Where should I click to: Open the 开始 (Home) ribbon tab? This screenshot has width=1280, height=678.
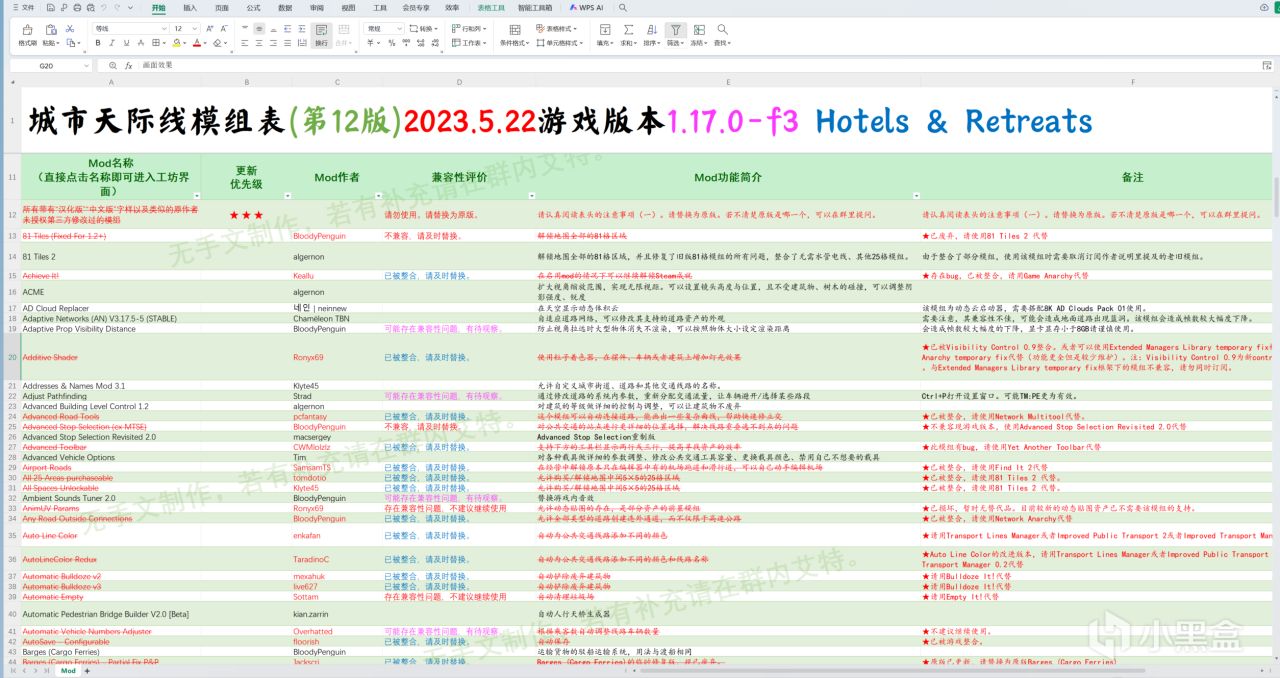pos(159,7)
